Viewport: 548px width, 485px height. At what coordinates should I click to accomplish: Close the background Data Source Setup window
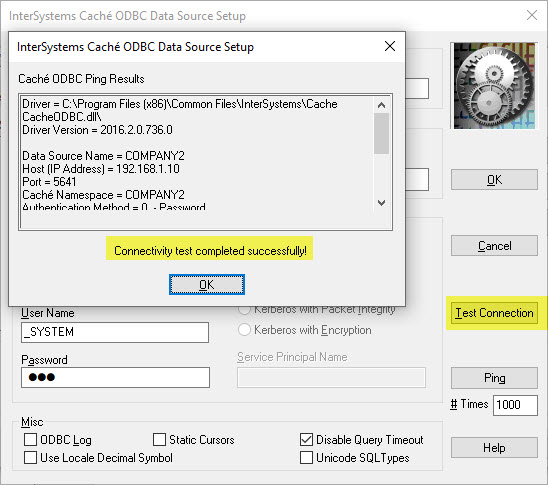[532, 15]
